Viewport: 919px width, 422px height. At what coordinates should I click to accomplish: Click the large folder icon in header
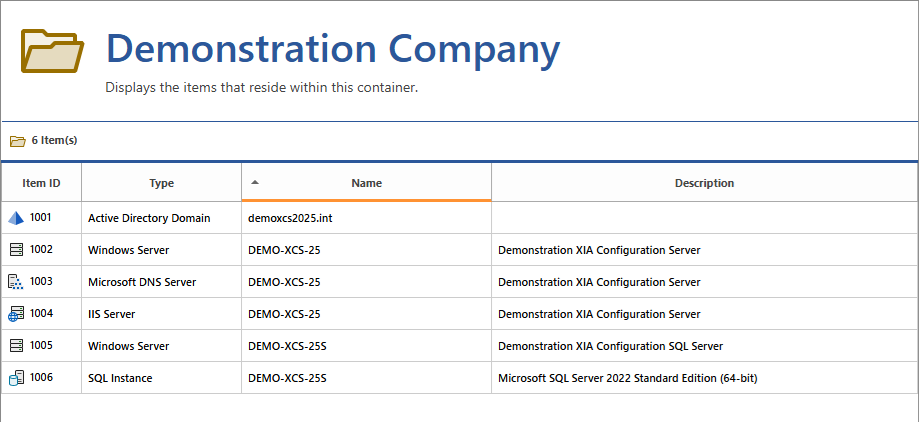(53, 52)
